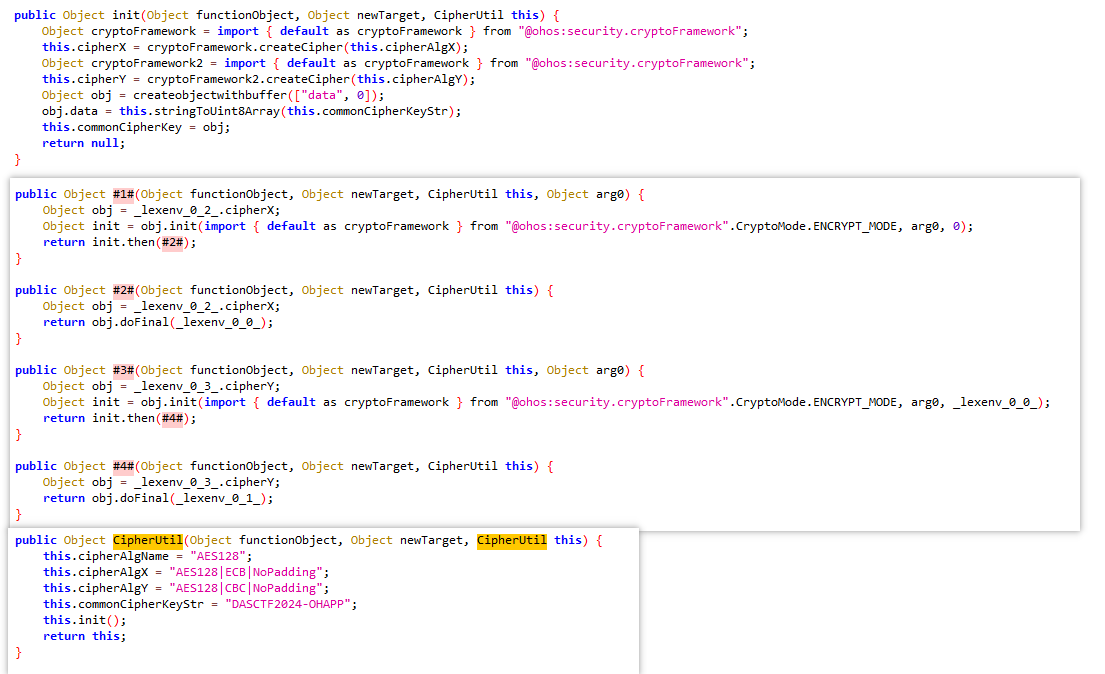This screenshot has height=674, width=1105.
Task: Click the highlighted CipherUtil parameter type in constructor
Action: pos(511,540)
